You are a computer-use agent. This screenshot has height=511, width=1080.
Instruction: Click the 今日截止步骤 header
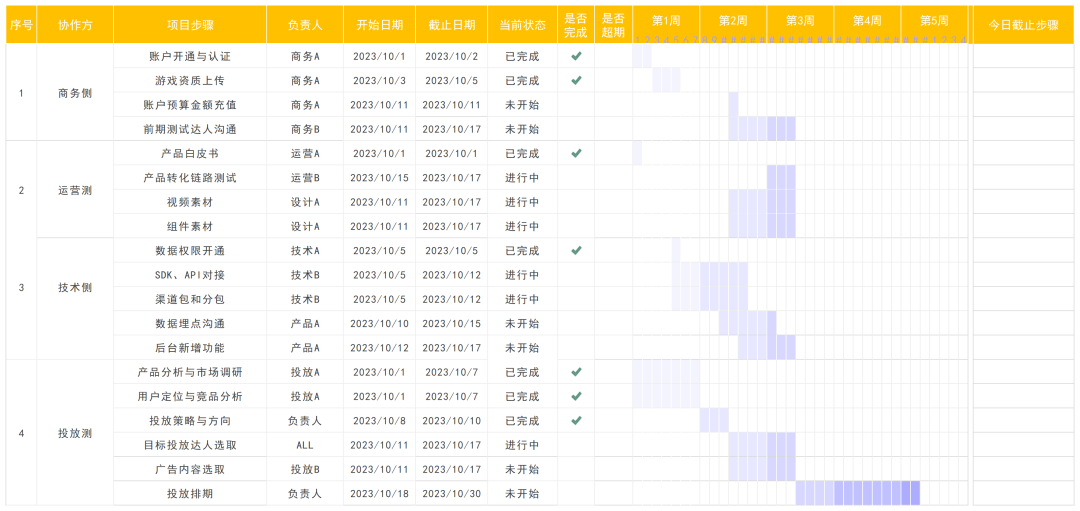point(1023,25)
